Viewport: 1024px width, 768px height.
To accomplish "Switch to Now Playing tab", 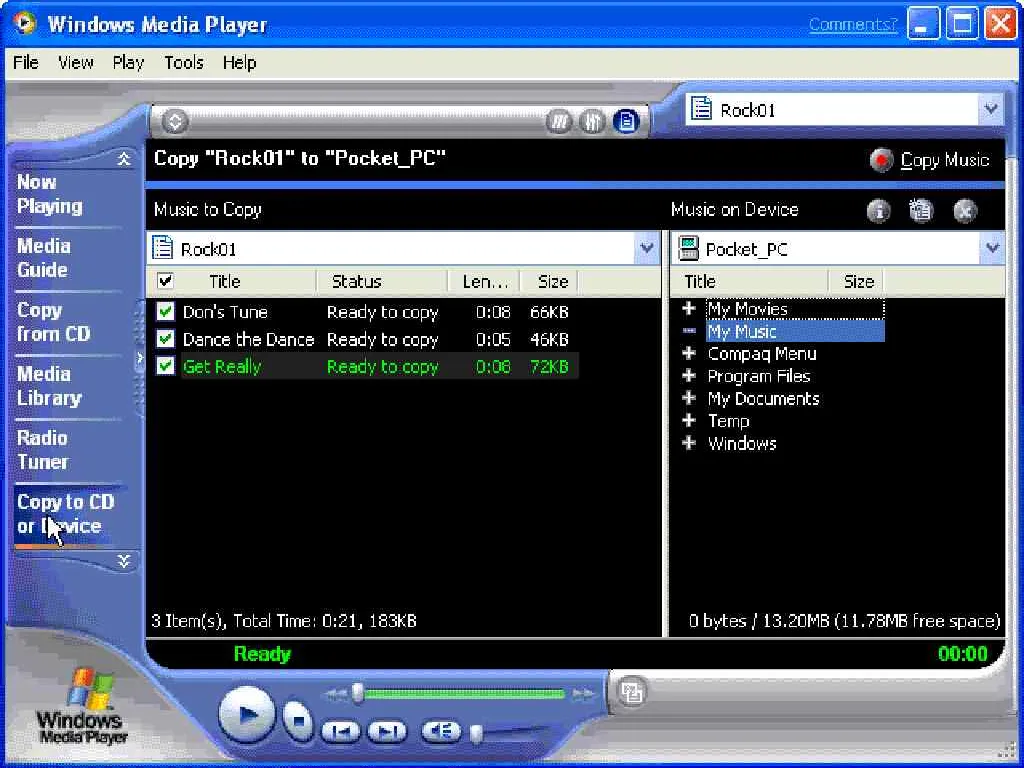I will (50, 194).
